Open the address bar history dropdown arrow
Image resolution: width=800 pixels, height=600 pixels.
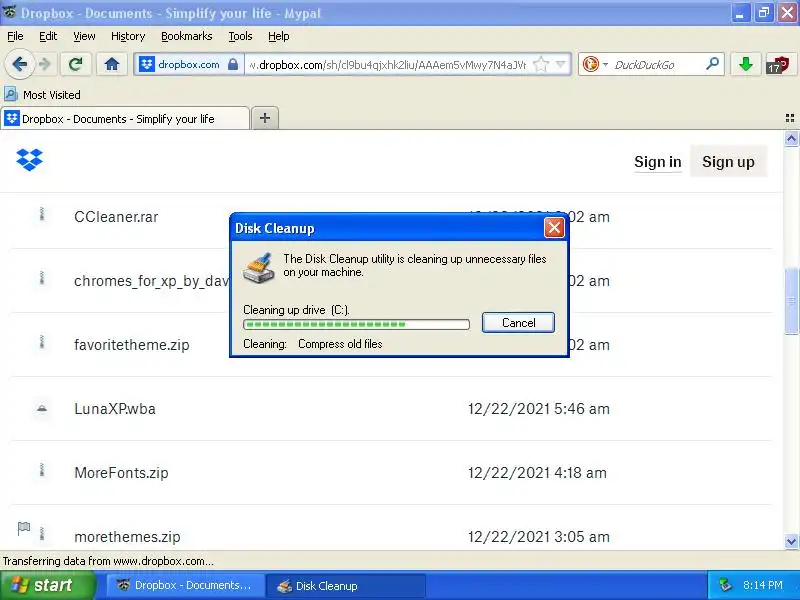click(x=561, y=64)
